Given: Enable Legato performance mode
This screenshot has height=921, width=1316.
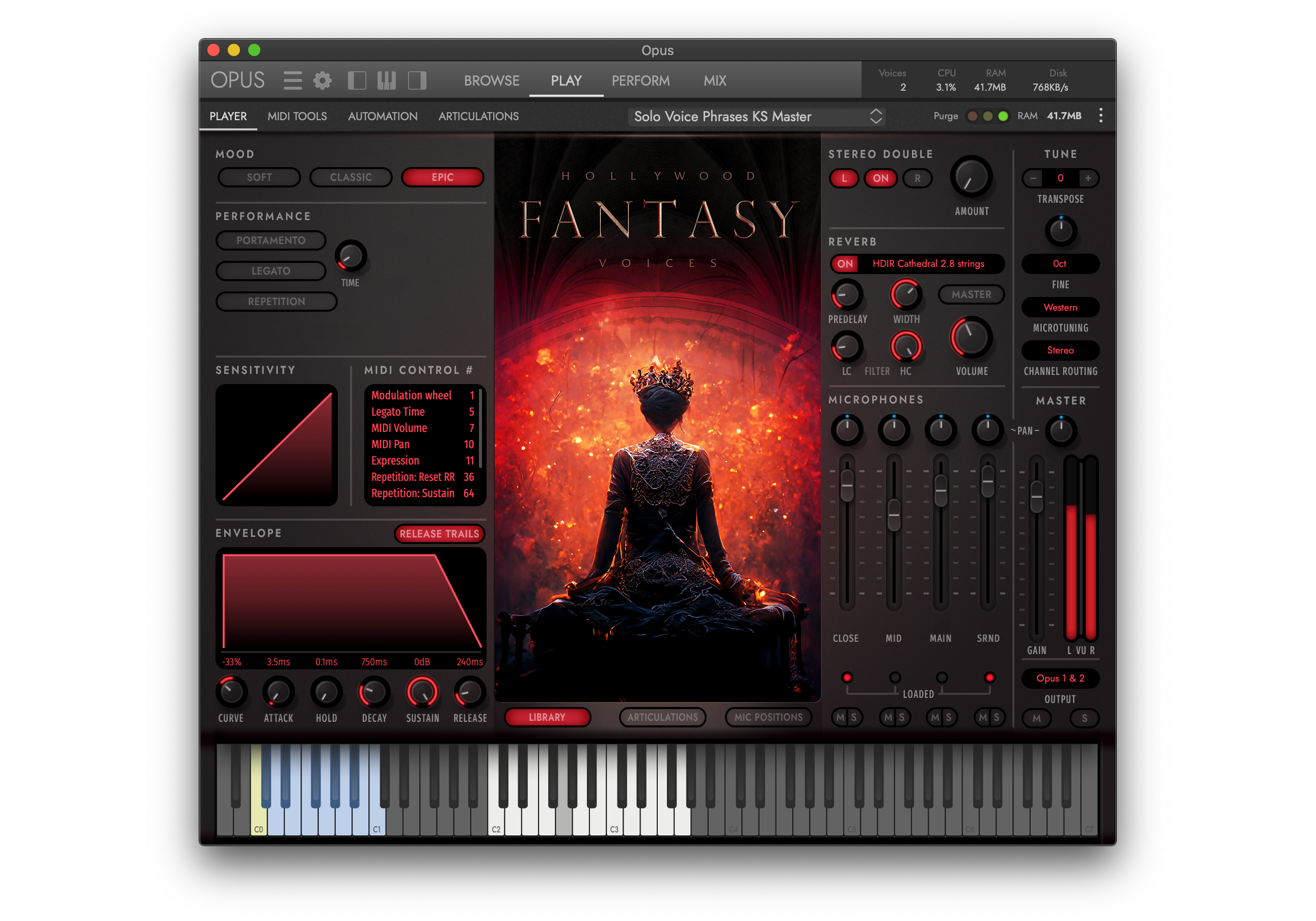Looking at the screenshot, I should coord(271,271).
